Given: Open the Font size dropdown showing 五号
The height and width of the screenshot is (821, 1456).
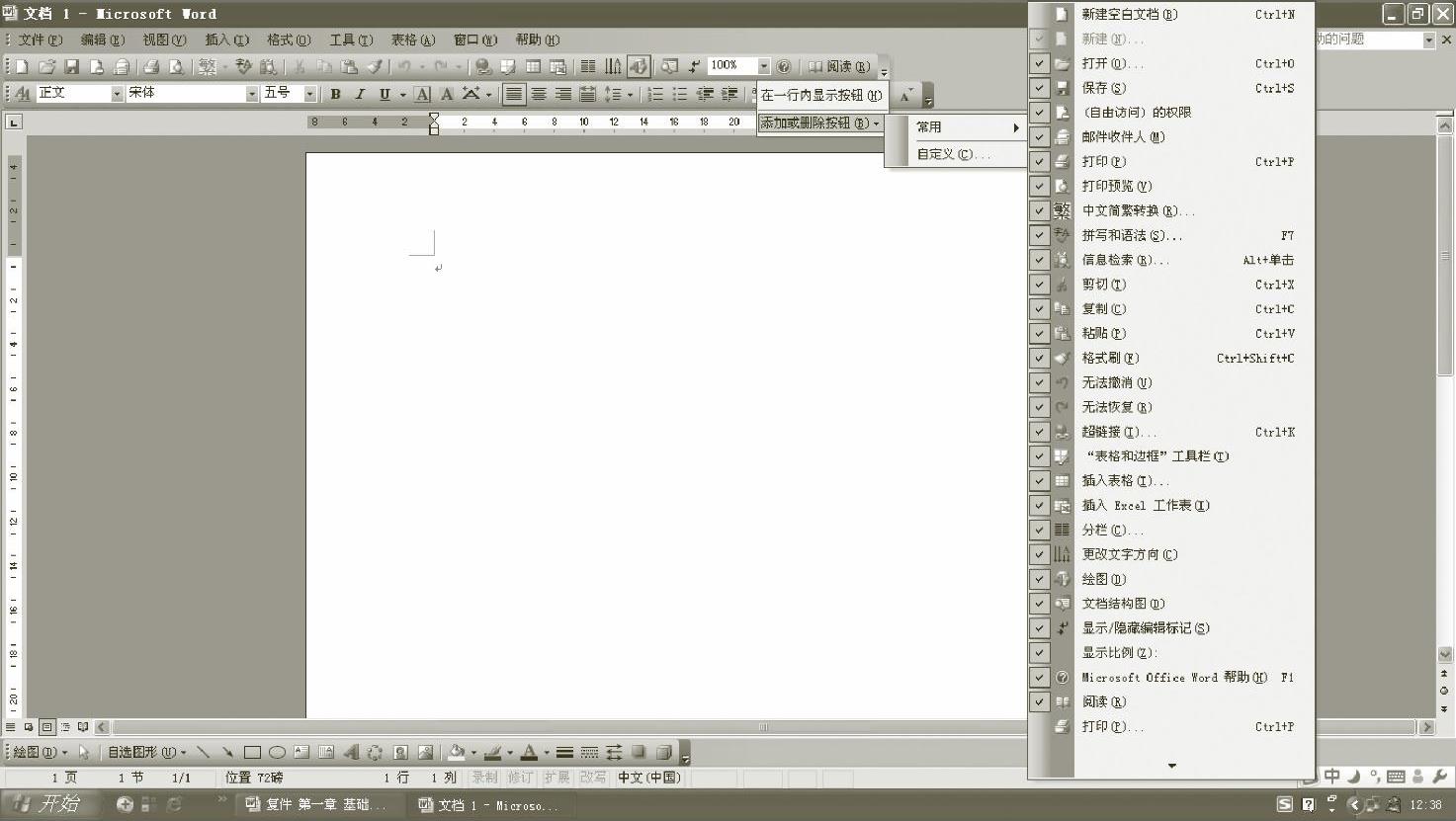Looking at the screenshot, I should [309, 93].
